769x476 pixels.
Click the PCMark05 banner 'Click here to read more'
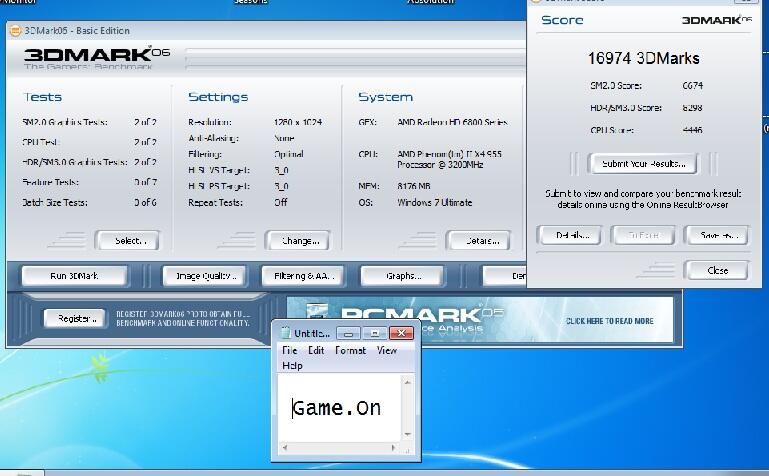pyautogui.click(x=610, y=321)
